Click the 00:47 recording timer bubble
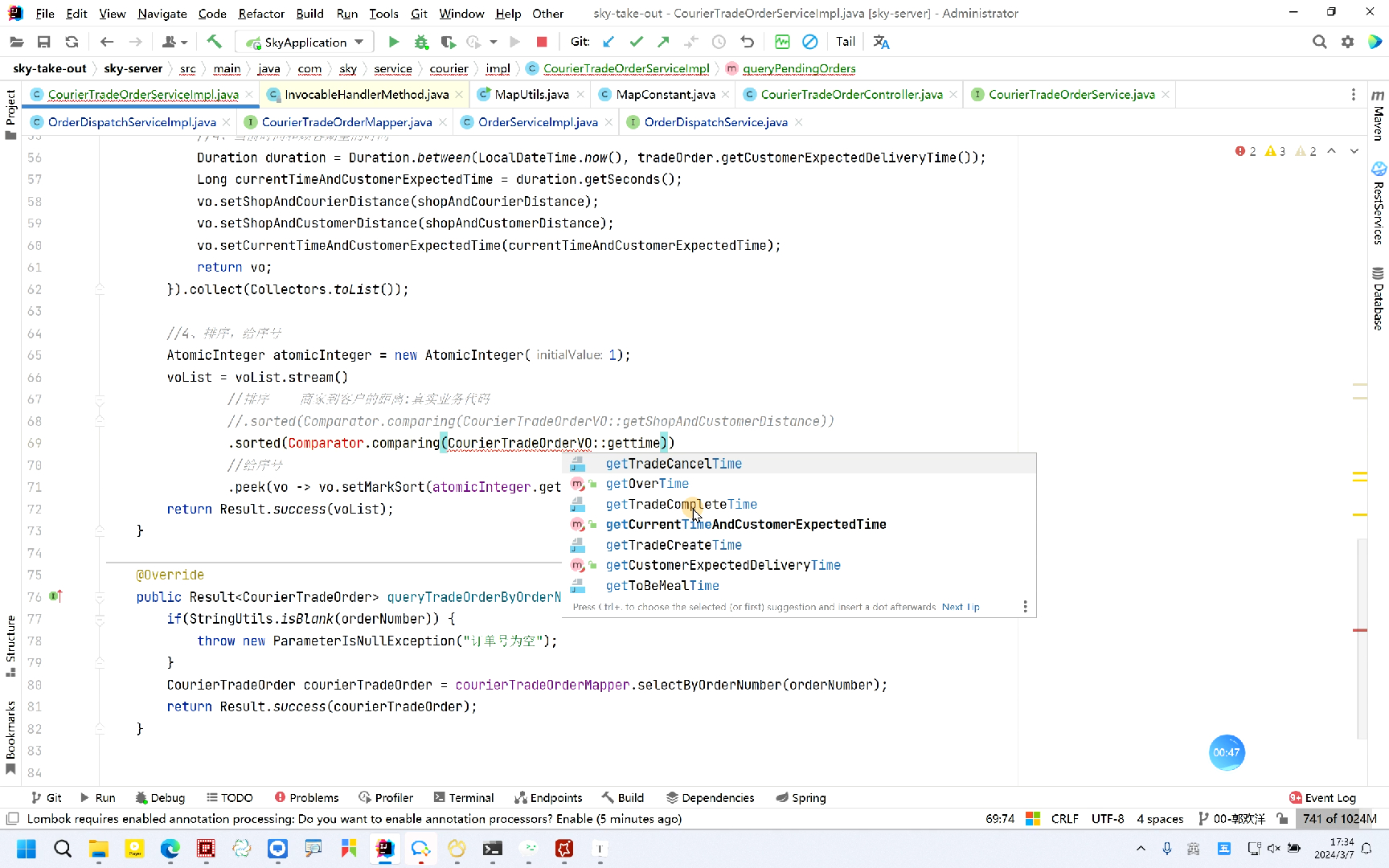The height and width of the screenshot is (868, 1389). [1227, 753]
